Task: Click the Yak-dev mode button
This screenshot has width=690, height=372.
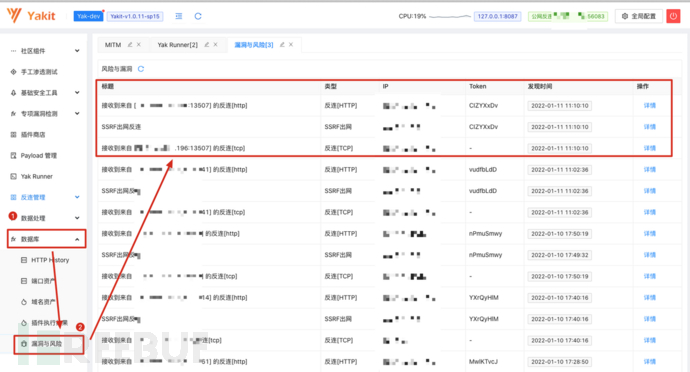Action: 88,16
